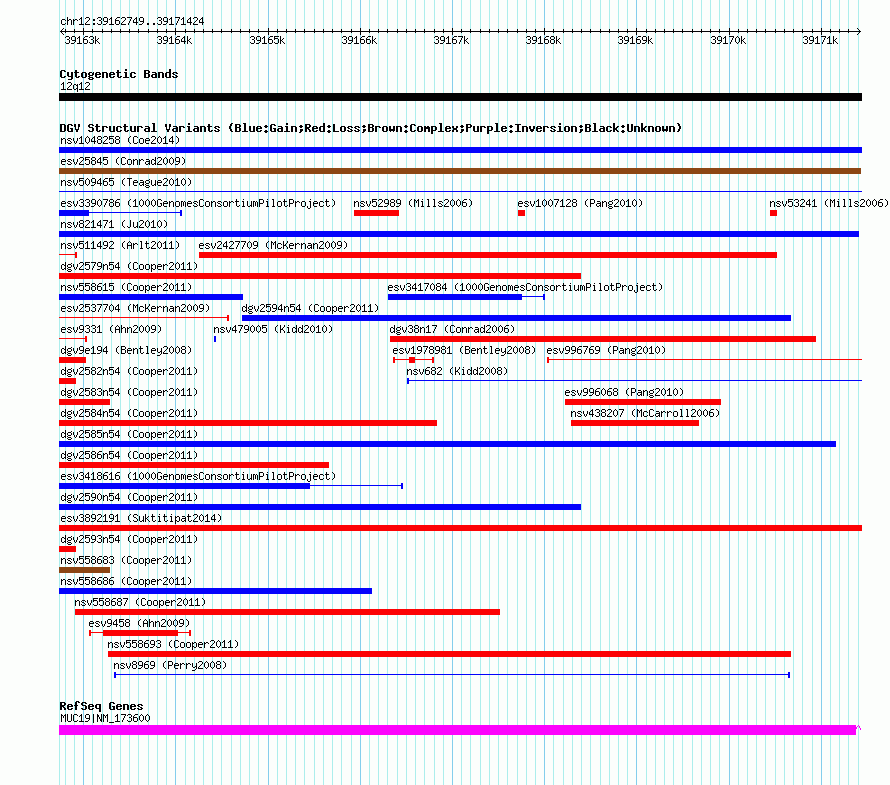Viewport: 890px width, 785px height.
Task: Click the 39166k ruler tick label
Action: (x=359, y=40)
